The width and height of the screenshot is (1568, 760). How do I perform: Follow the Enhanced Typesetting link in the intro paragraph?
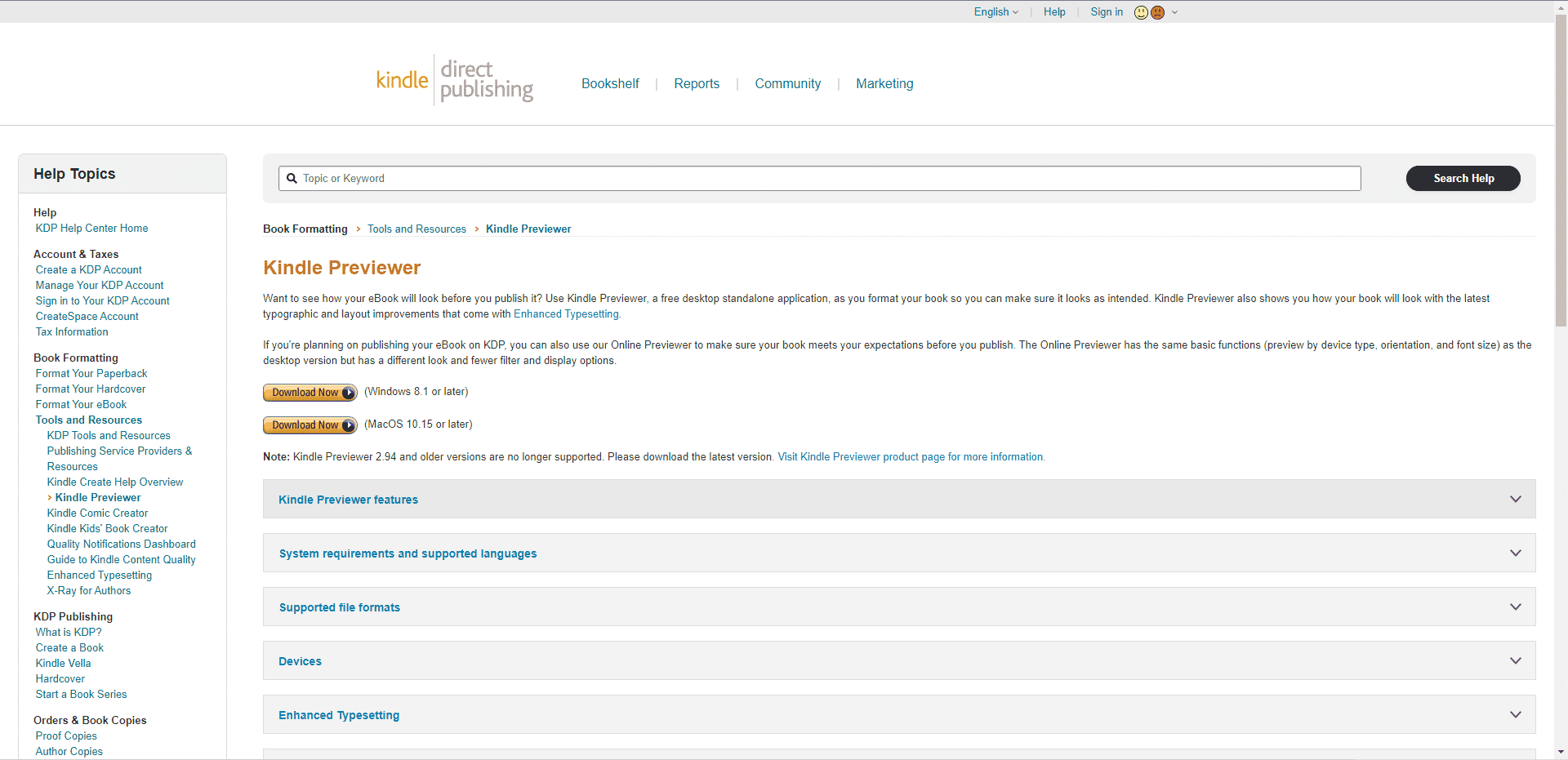click(x=566, y=313)
